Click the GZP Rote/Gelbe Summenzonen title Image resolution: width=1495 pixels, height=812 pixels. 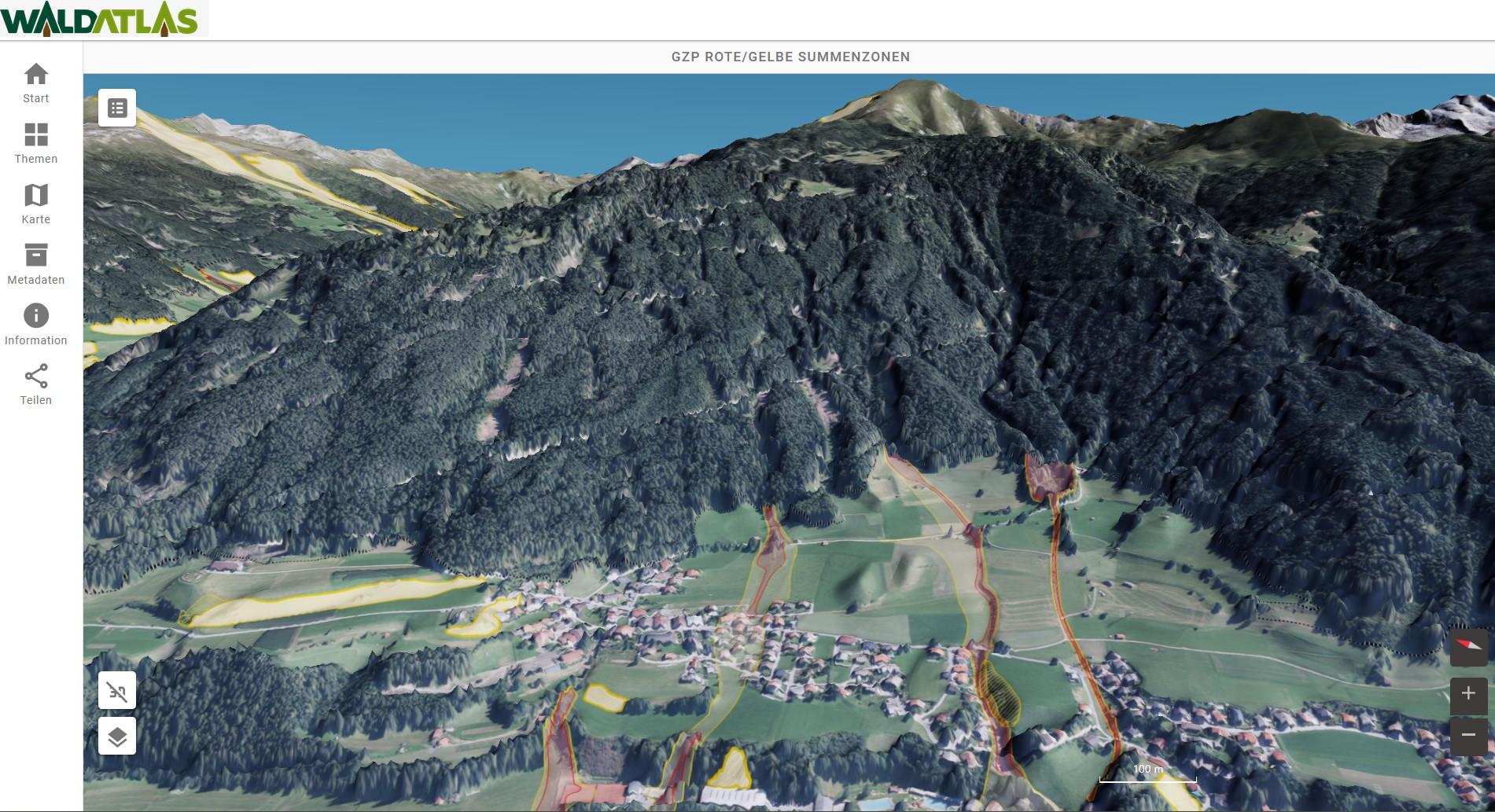[790, 57]
